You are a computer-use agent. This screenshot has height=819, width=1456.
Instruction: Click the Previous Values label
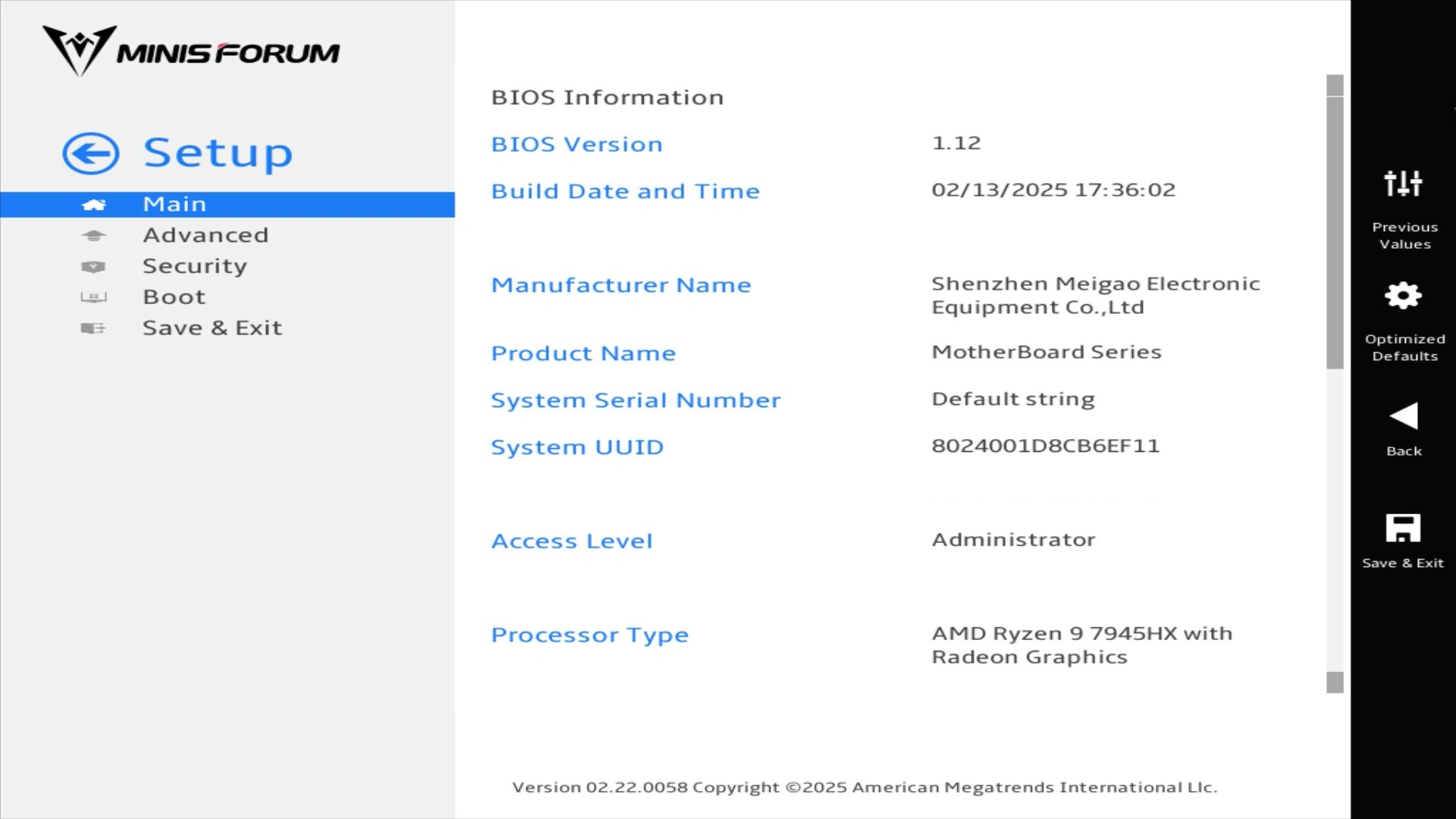tap(1404, 236)
